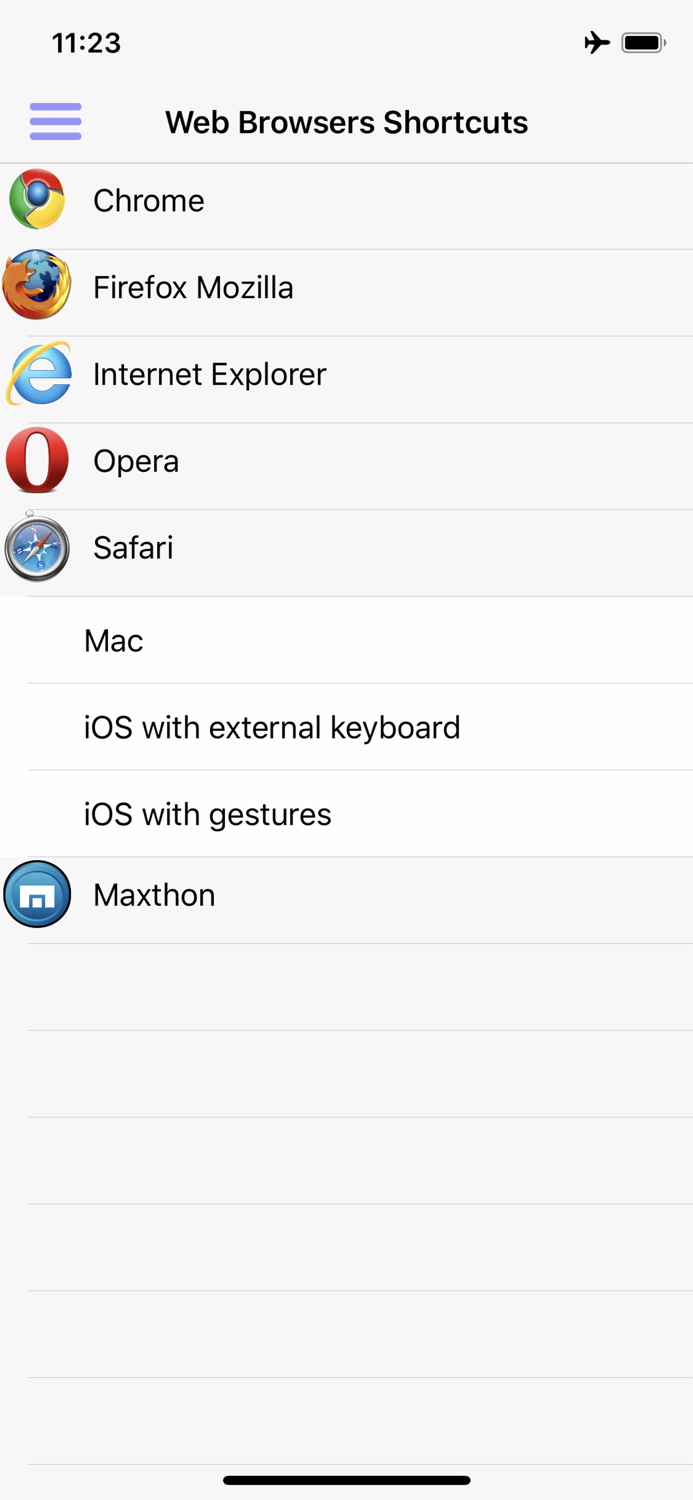
Task: Open the hamburger navigation menu
Action: click(55, 121)
